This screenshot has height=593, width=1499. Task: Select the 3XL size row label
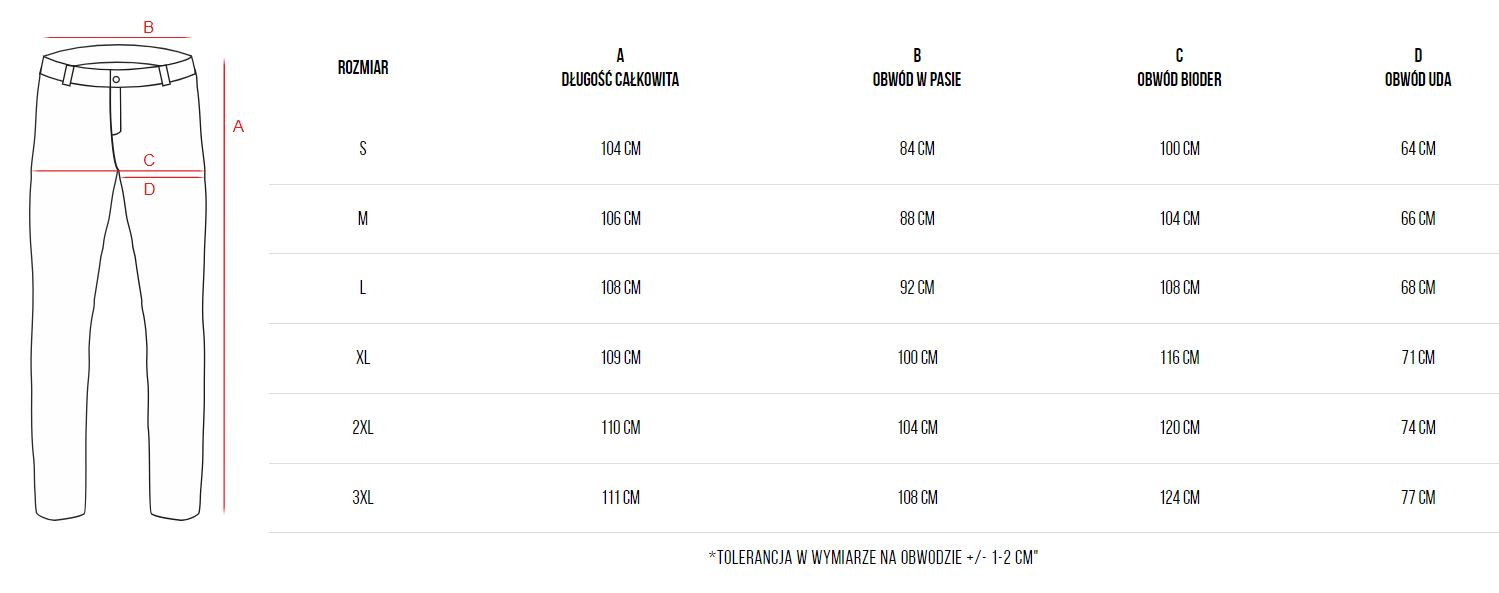[x=363, y=497]
